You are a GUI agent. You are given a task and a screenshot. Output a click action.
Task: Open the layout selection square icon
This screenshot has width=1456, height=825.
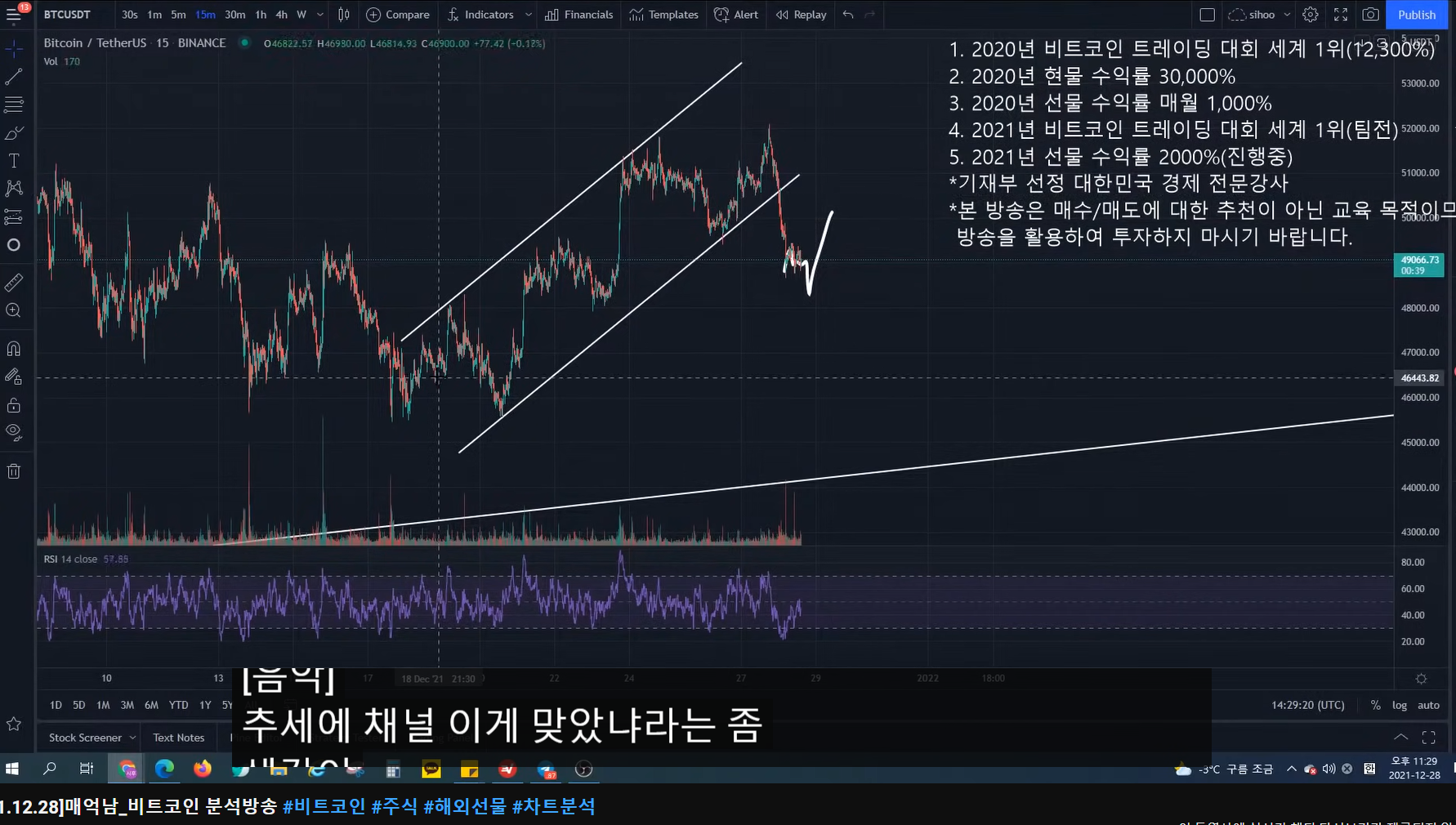tap(1207, 15)
